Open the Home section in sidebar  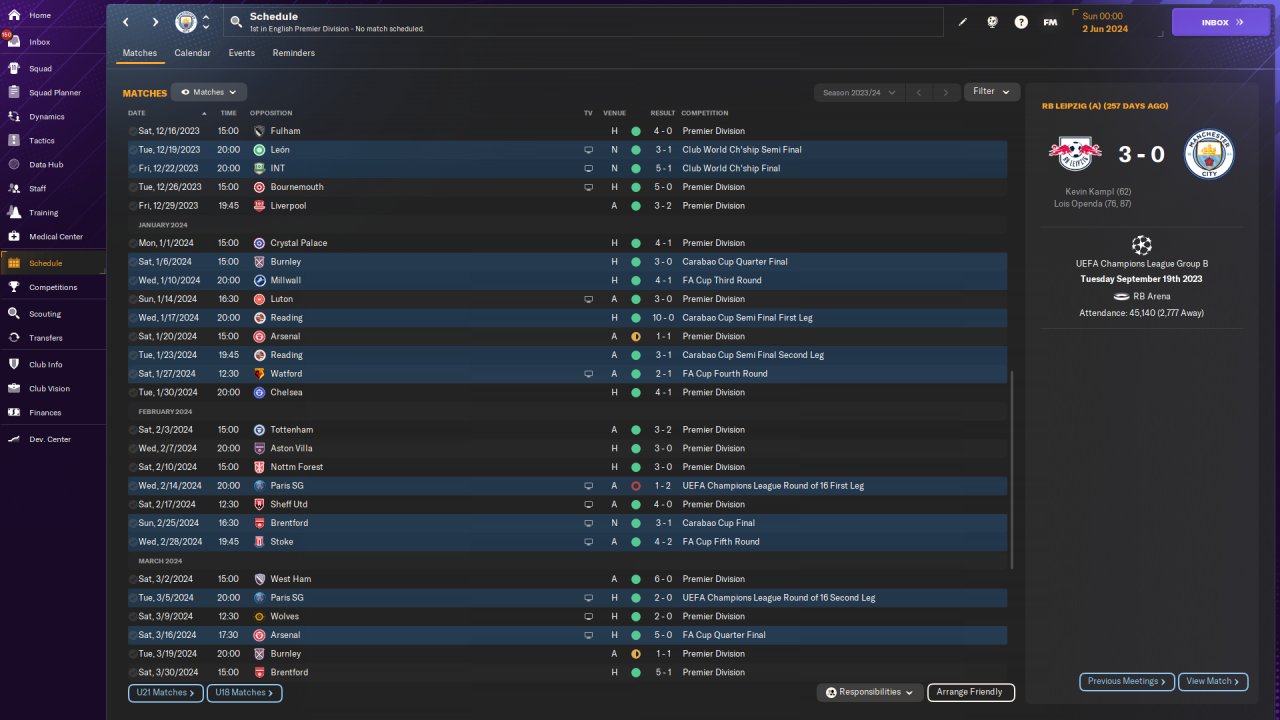(40, 16)
